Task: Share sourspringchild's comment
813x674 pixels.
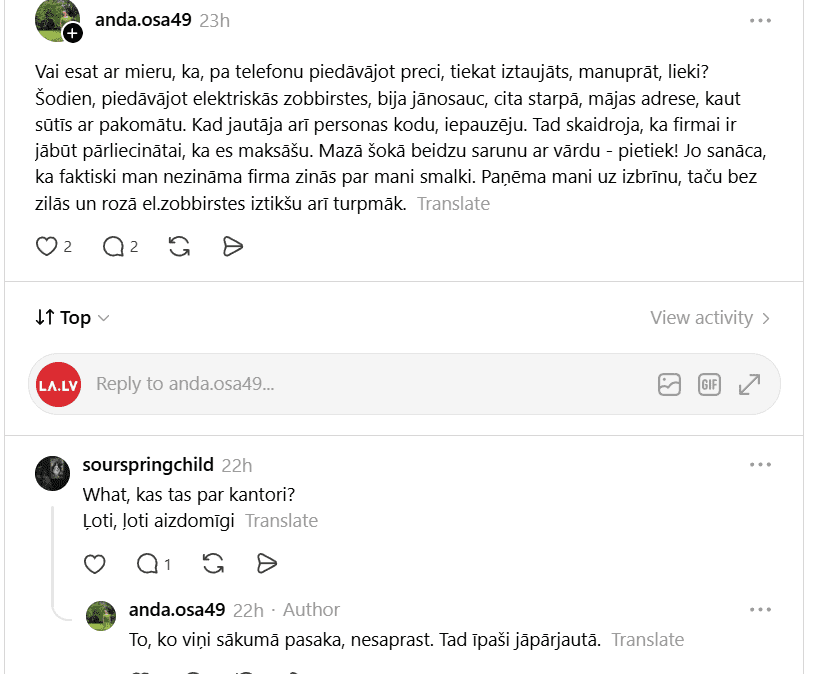Action: click(x=267, y=564)
